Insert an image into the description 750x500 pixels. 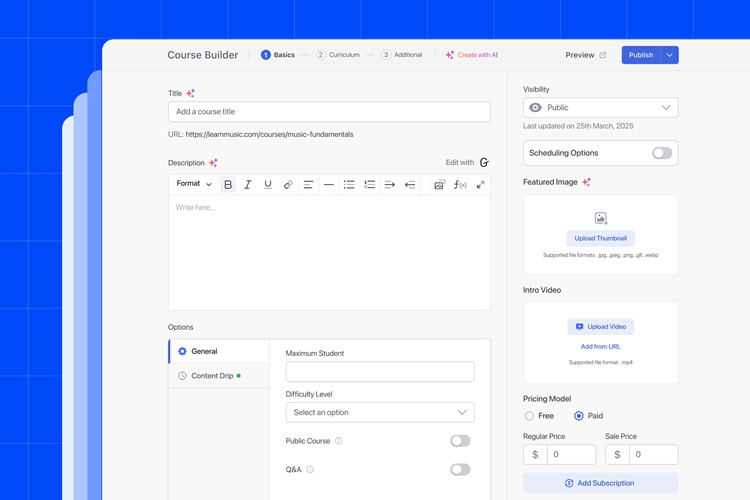click(x=439, y=185)
